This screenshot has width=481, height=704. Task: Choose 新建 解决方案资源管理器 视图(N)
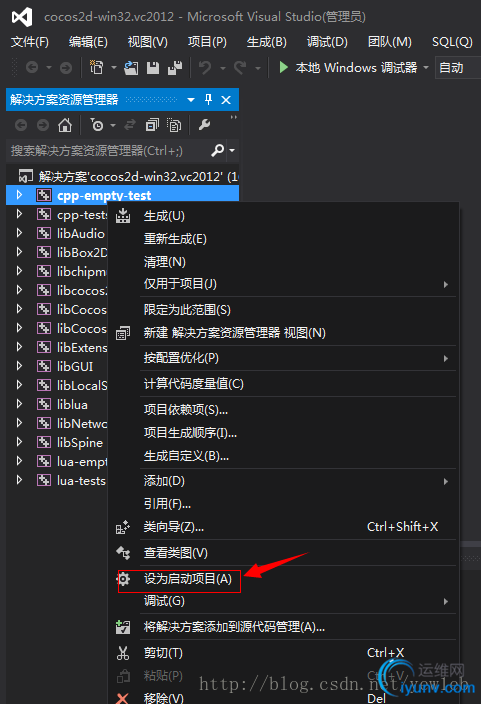pyautogui.click(x=284, y=333)
